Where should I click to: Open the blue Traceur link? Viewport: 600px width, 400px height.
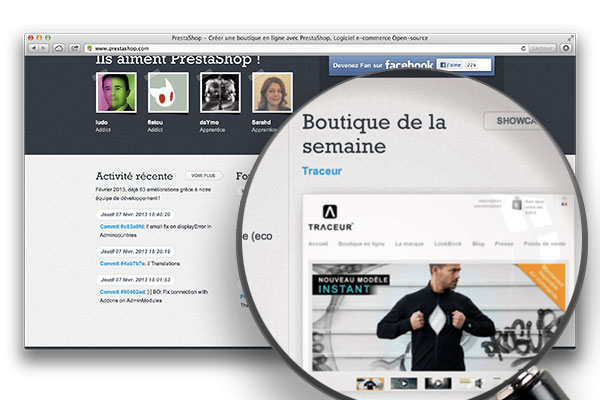[x=322, y=171]
